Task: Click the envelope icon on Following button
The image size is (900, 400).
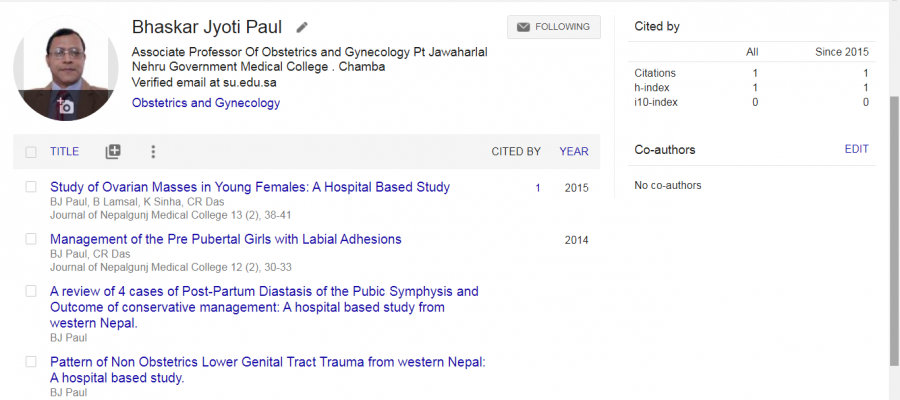Action: (523, 27)
